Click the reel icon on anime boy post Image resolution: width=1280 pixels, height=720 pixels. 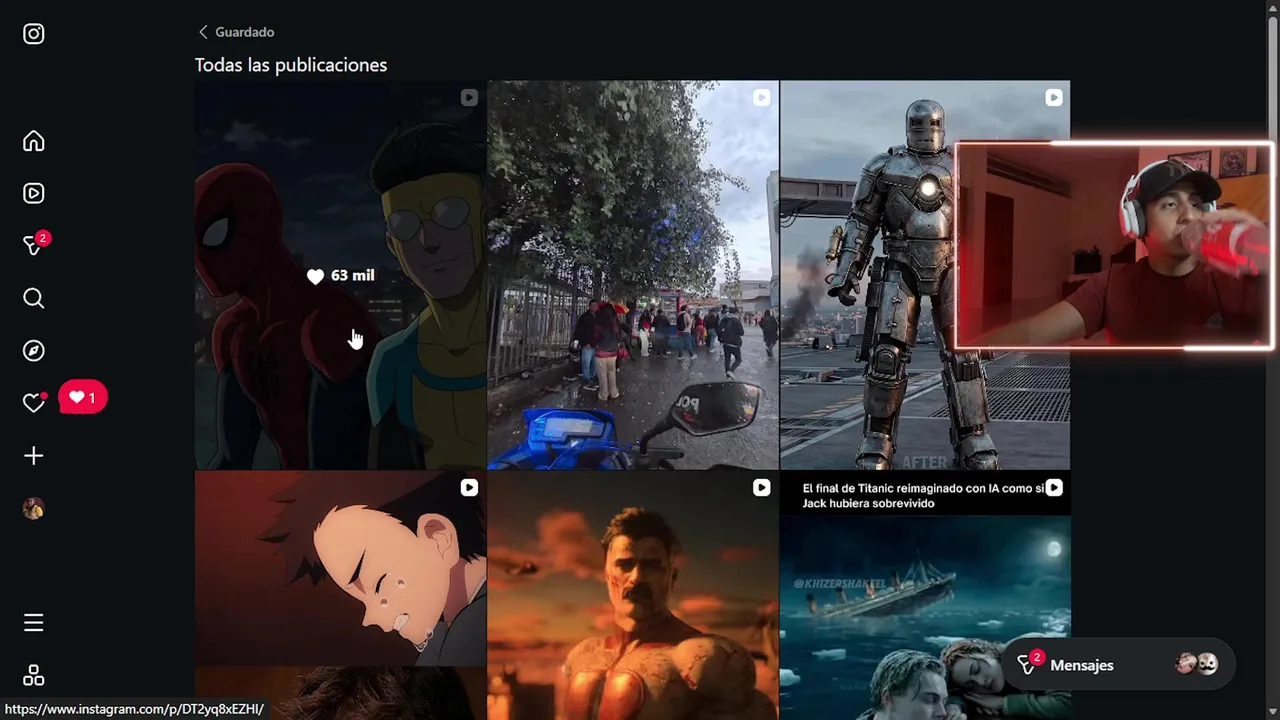coord(469,487)
